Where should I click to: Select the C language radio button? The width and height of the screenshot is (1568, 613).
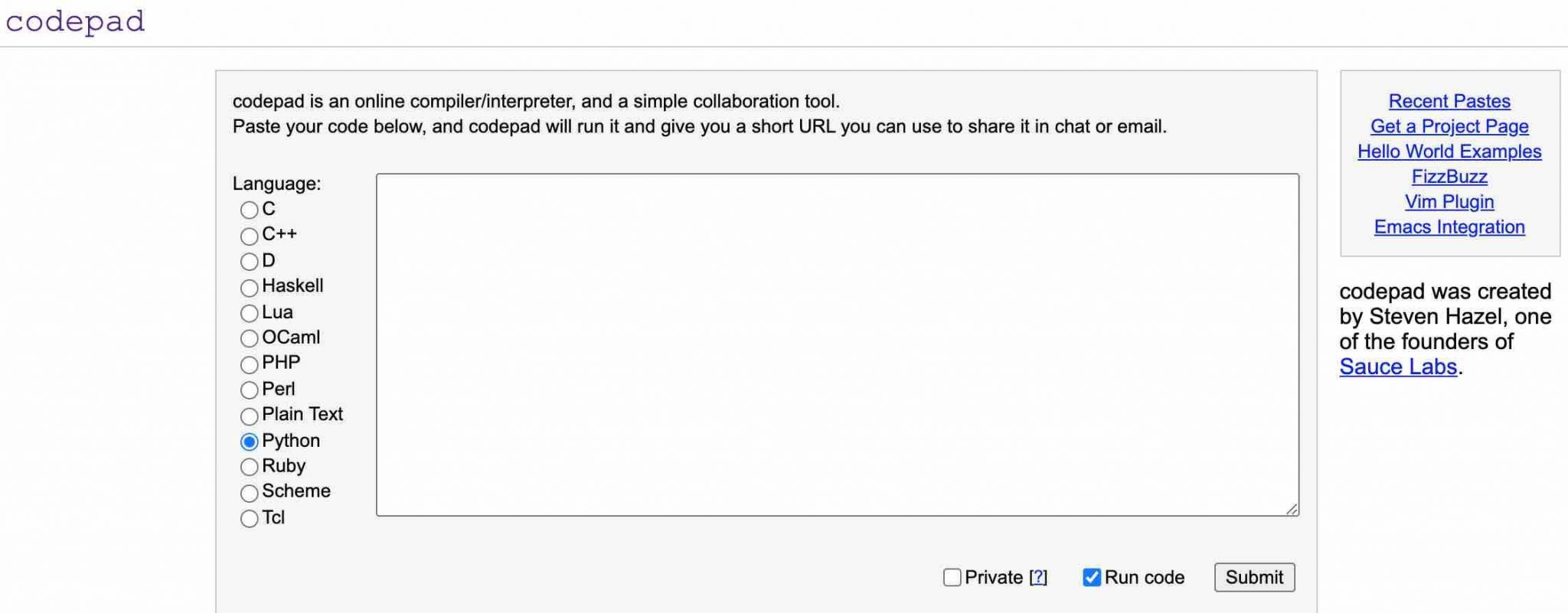[248, 210]
